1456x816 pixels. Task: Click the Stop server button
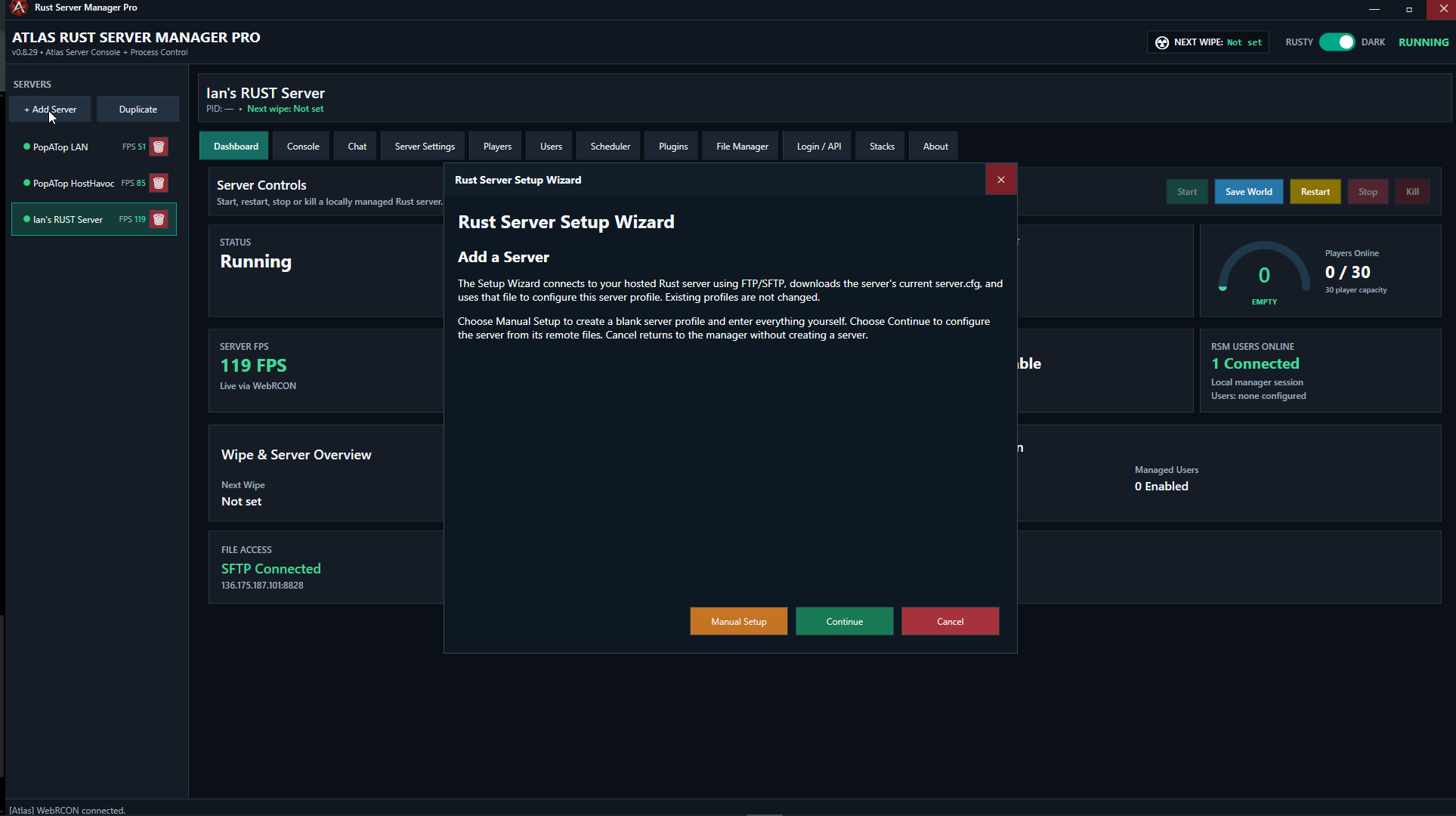[x=1368, y=192]
